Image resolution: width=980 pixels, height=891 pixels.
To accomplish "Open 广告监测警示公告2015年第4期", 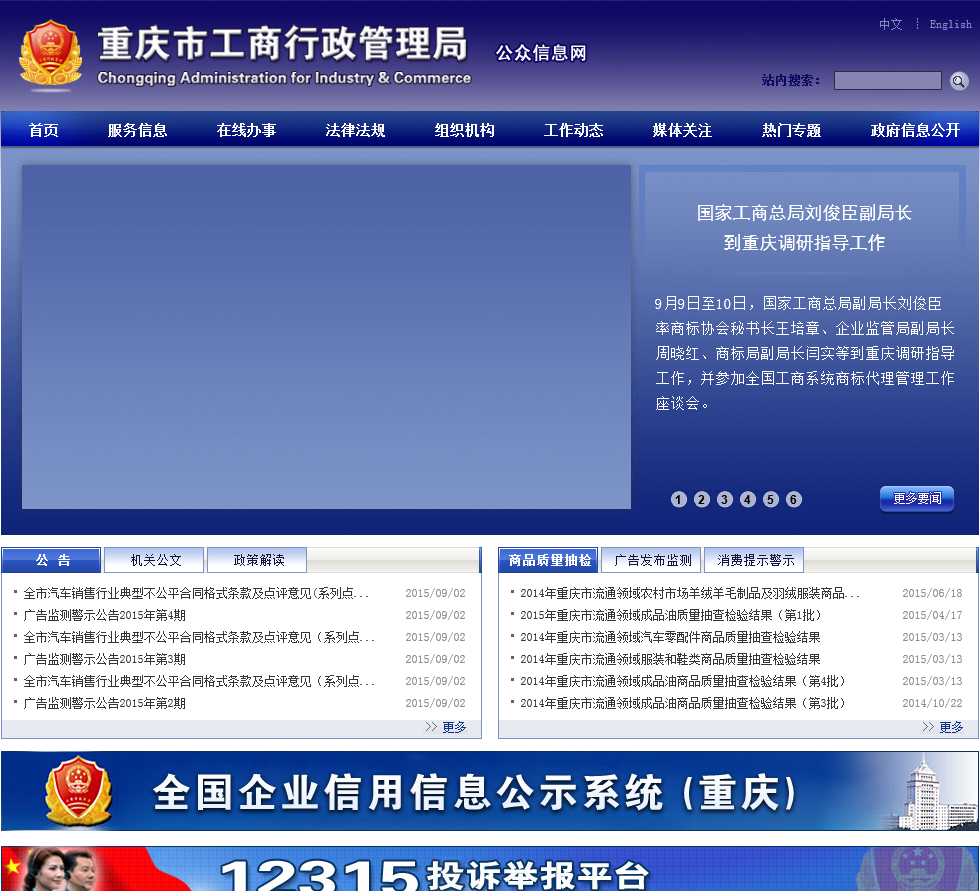I will (x=104, y=615).
